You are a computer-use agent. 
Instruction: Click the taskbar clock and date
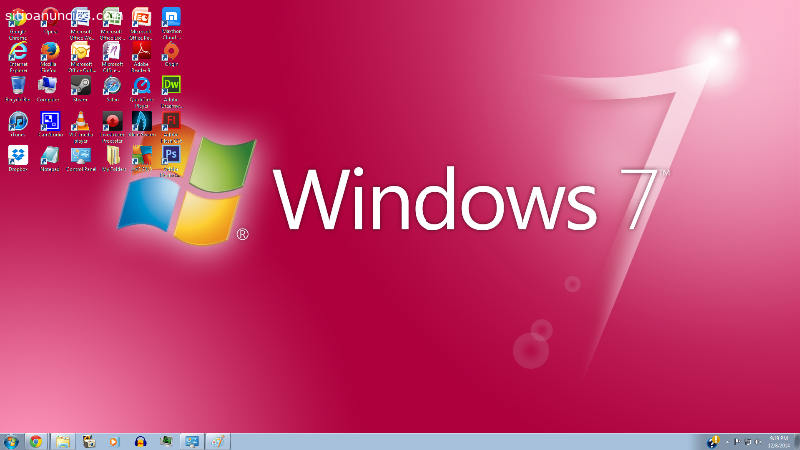(x=779, y=442)
